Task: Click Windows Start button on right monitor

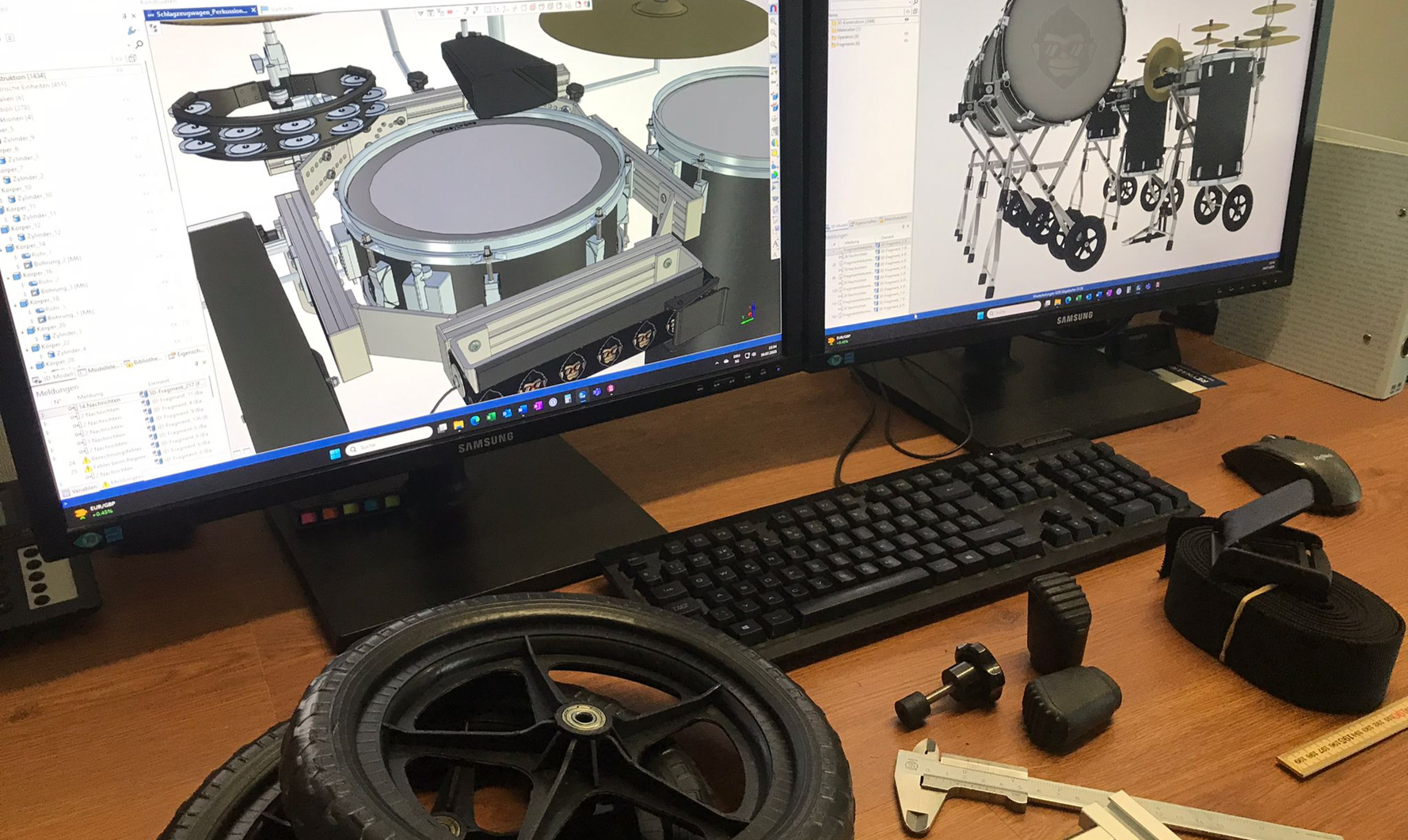Action: (980, 315)
